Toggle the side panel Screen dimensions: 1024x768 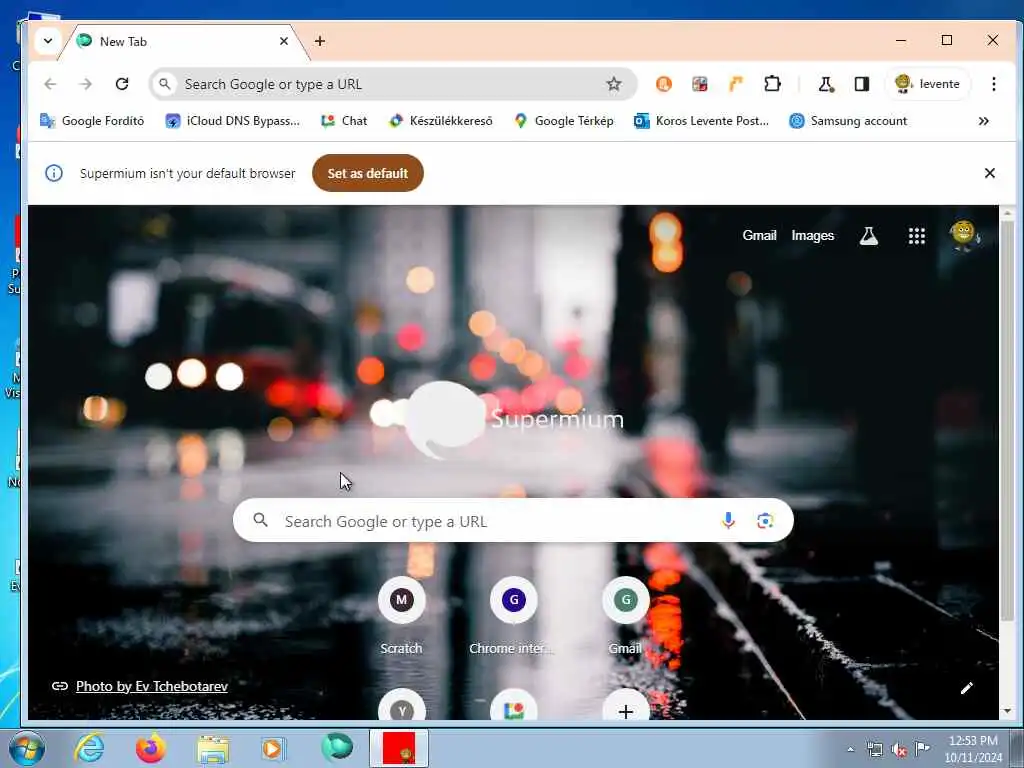(x=862, y=84)
